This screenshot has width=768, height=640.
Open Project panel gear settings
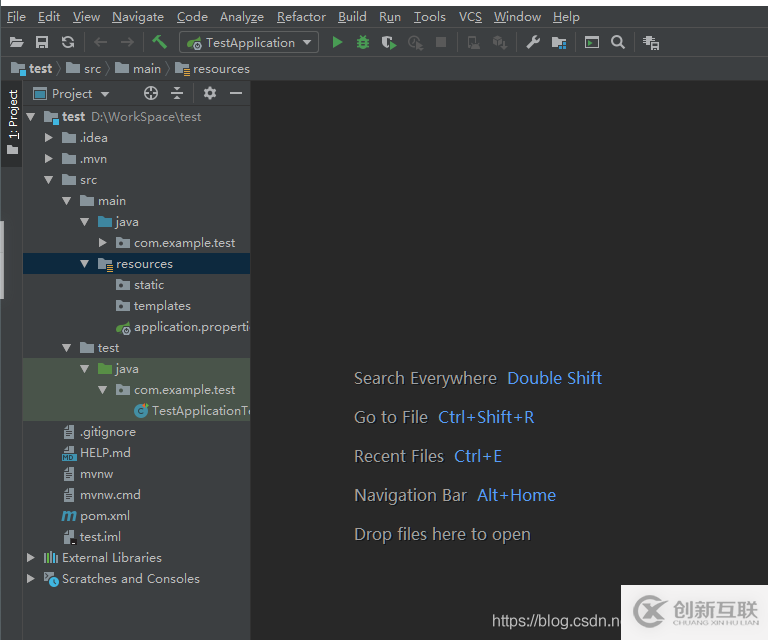209,93
